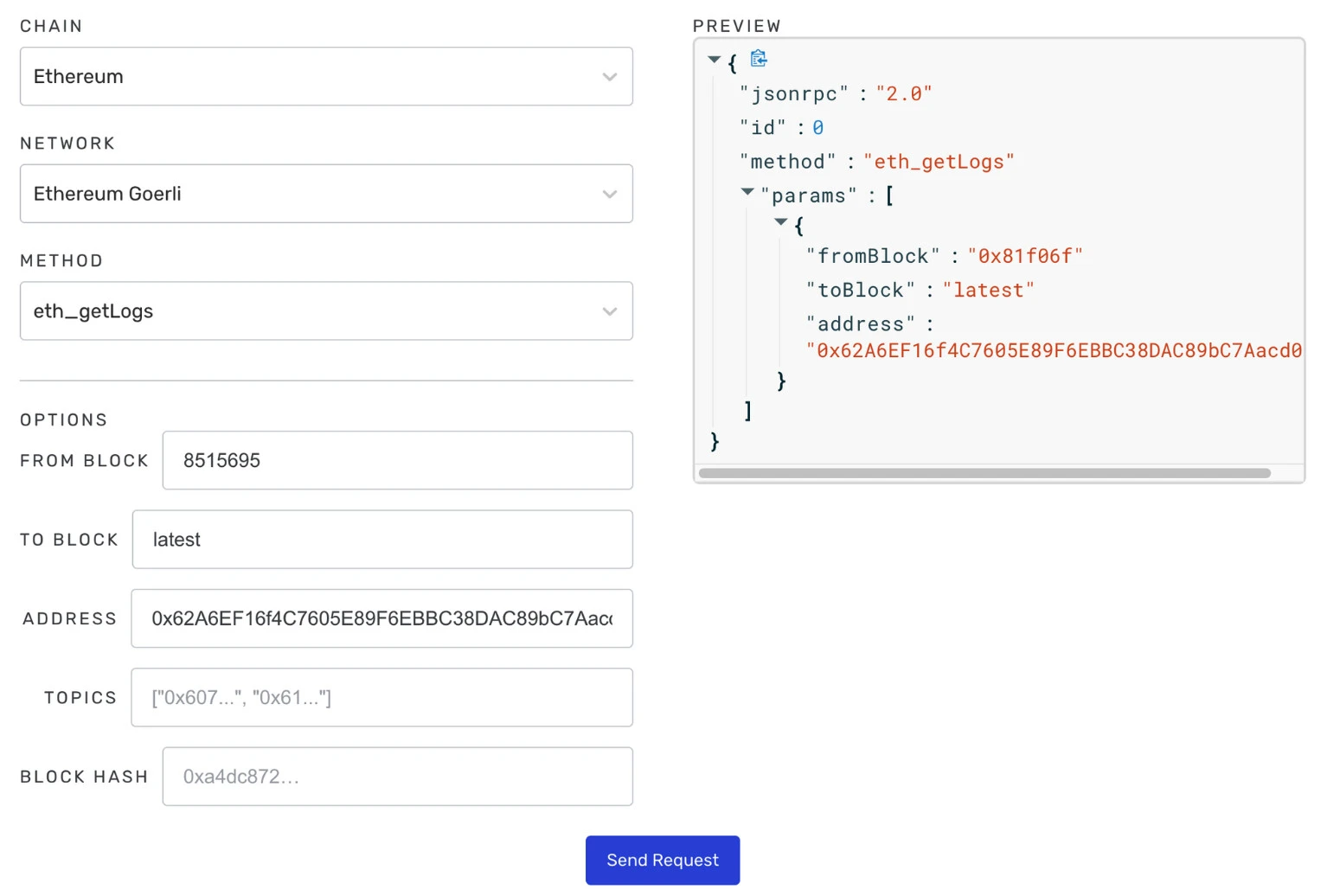Click the "latest" toBlock value in preview
The image size is (1327, 896).
click(x=989, y=291)
